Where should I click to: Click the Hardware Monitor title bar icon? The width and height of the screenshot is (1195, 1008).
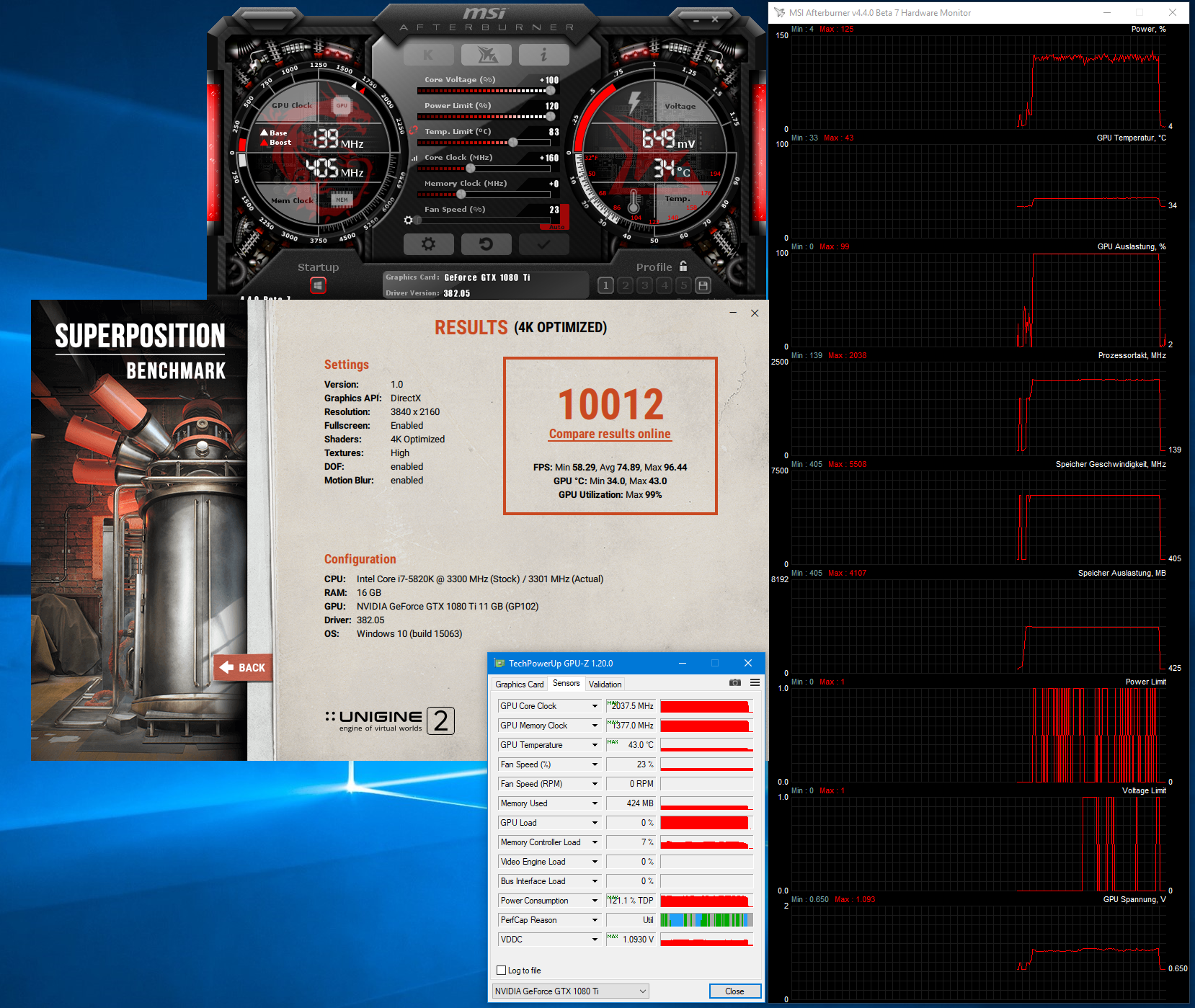[779, 12]
